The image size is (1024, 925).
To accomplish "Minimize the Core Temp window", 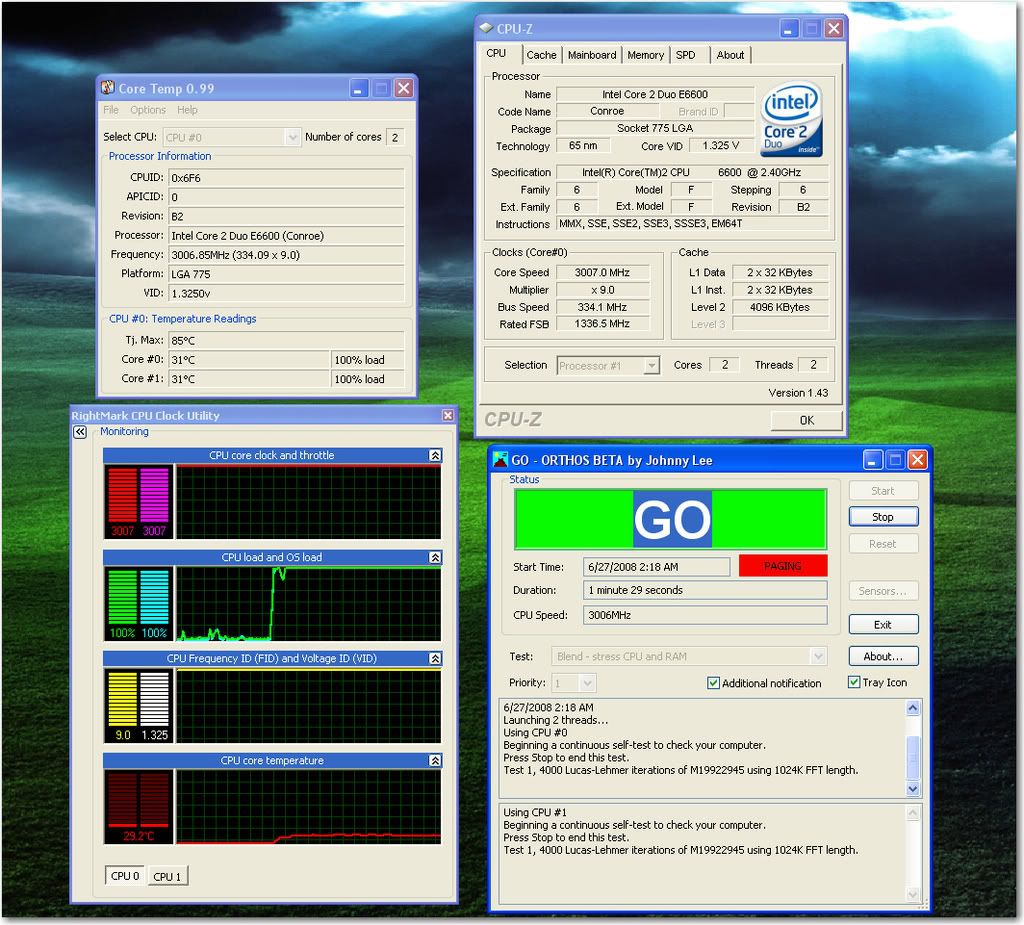I will pos(359,88).
